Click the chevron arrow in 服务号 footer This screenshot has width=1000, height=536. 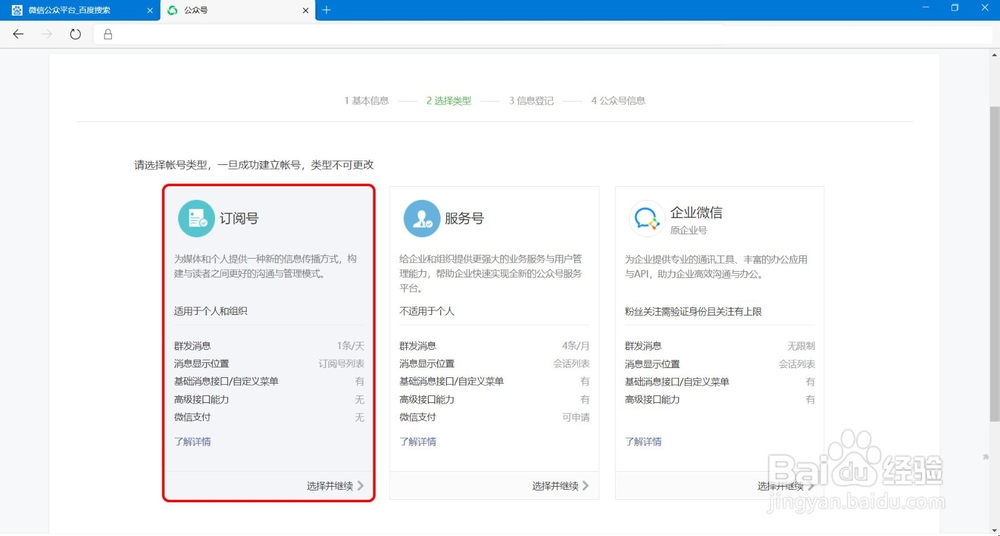coord(585,486)
